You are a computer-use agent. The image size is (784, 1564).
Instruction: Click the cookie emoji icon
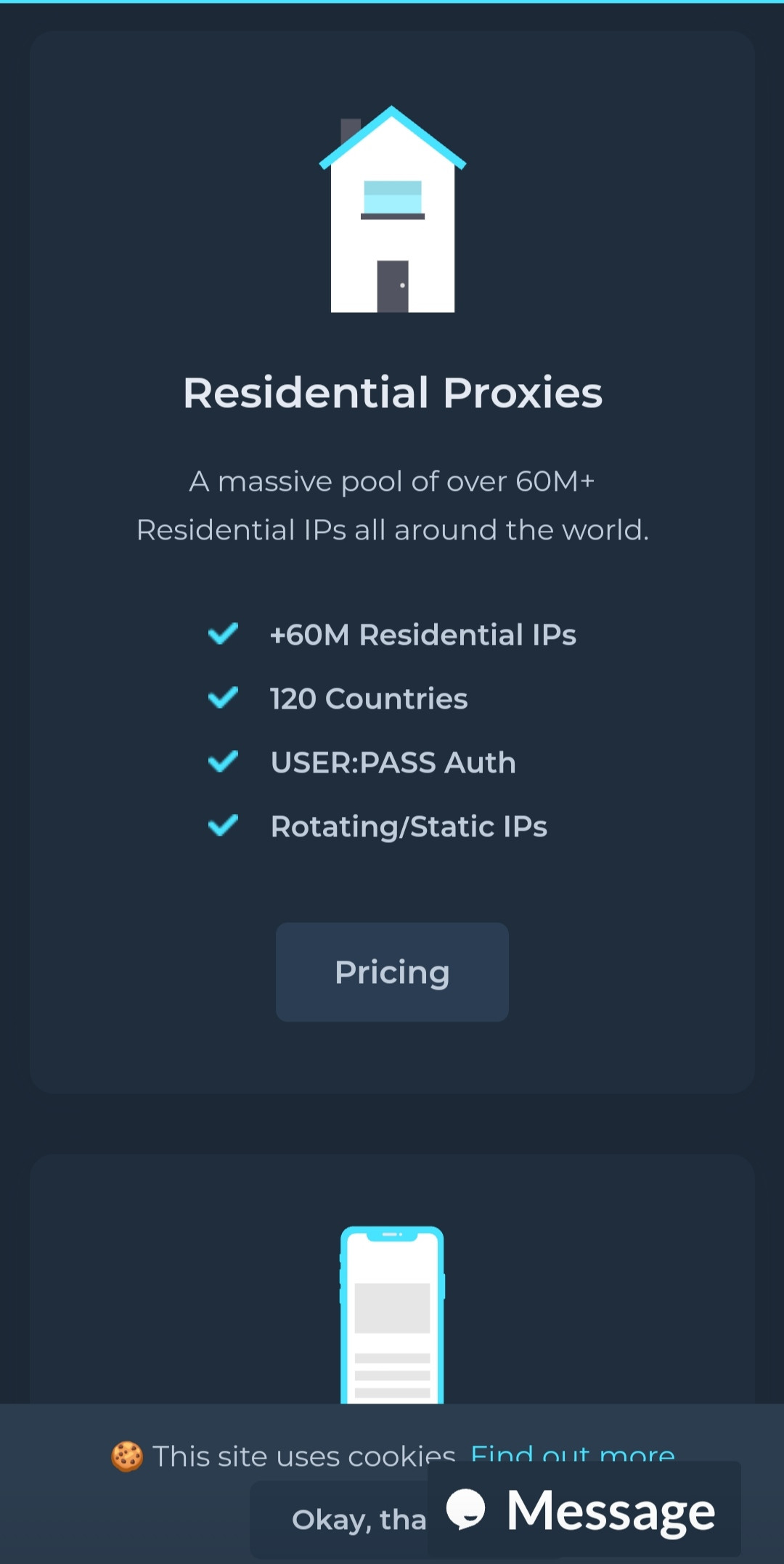pyautogui.click(x=127, y=1457)
